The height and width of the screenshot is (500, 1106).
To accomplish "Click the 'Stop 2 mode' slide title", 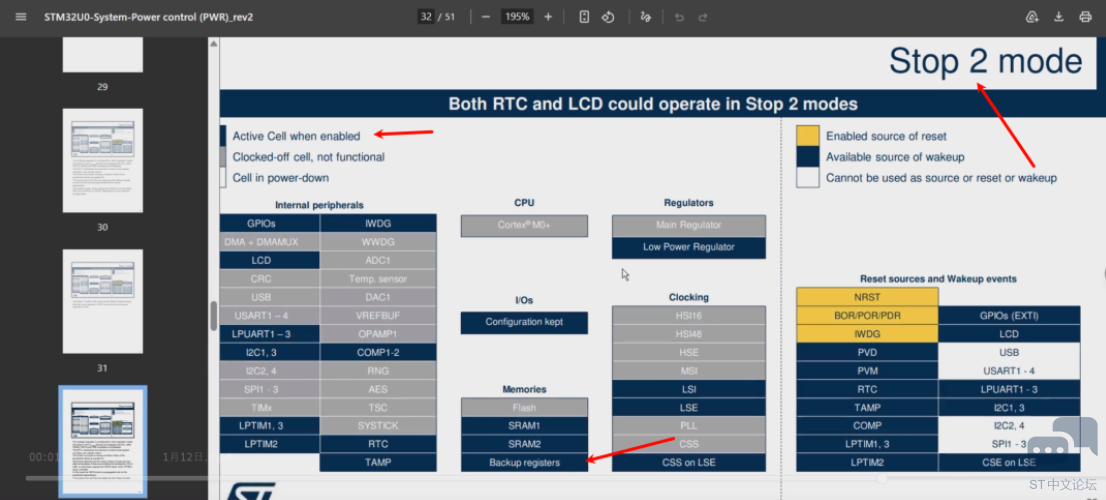I will (x=985, y=61).
